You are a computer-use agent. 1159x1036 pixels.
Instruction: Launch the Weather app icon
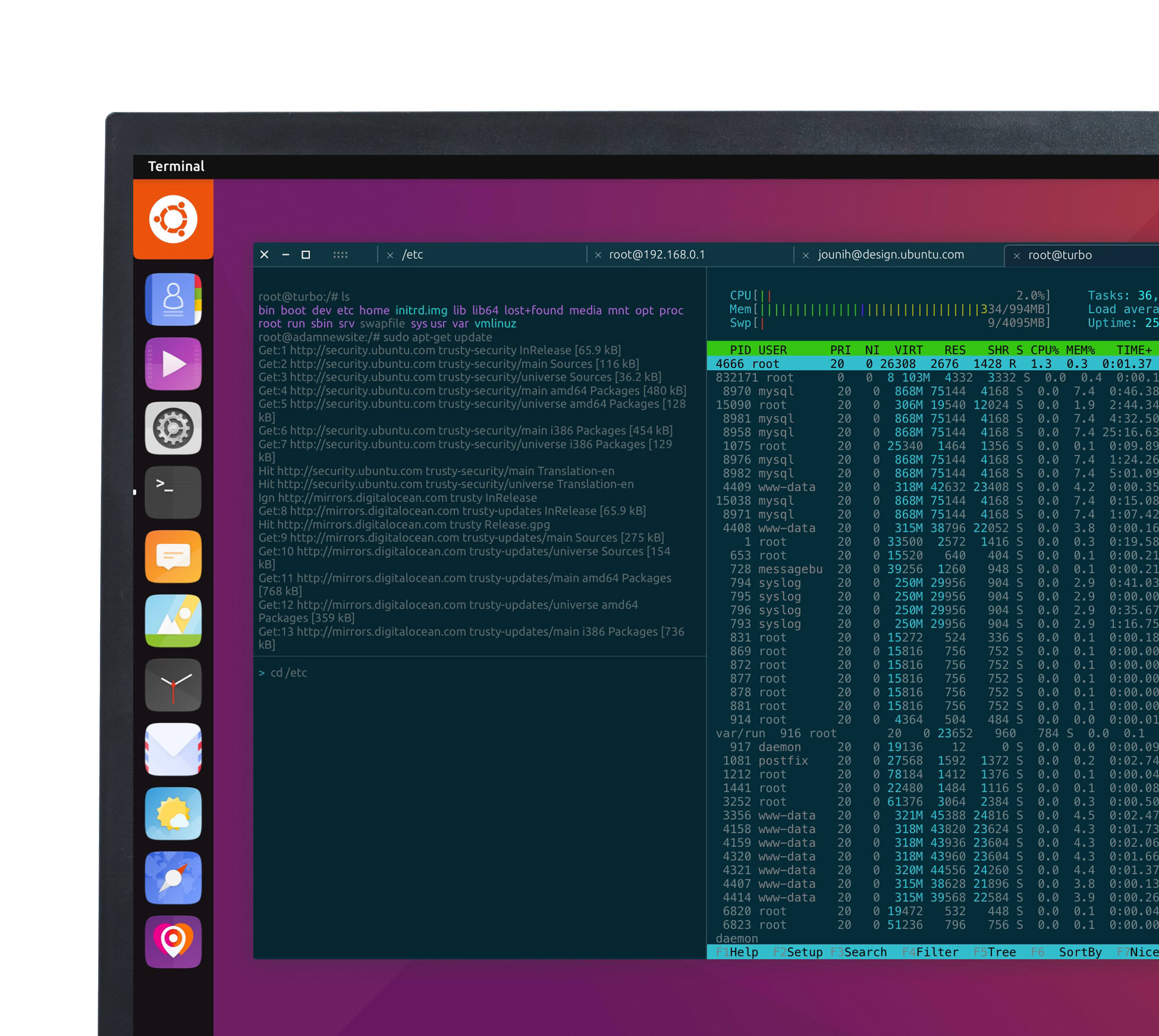click(x=173, y=814)
